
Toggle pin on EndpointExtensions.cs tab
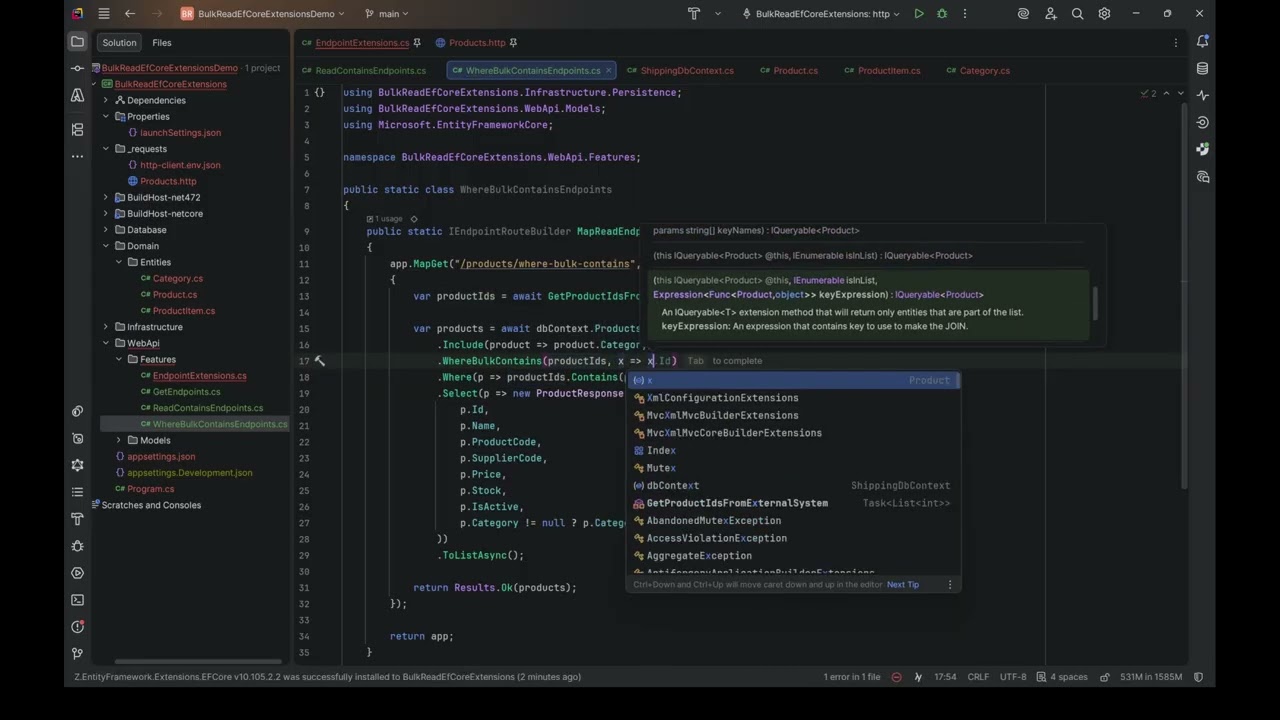[417, 43]
